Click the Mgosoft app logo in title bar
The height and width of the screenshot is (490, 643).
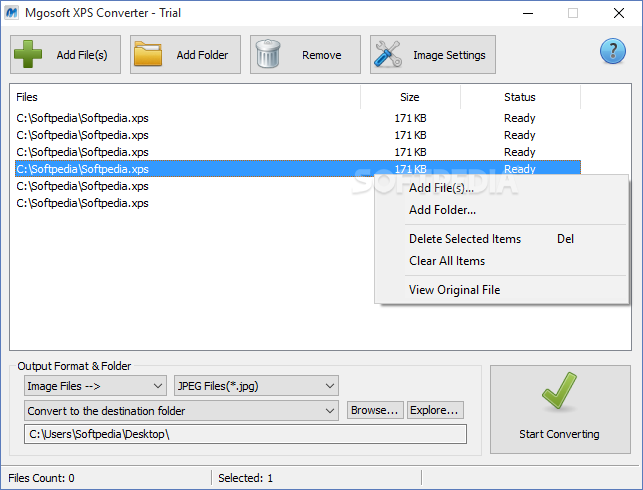click(x=11, y=13)
